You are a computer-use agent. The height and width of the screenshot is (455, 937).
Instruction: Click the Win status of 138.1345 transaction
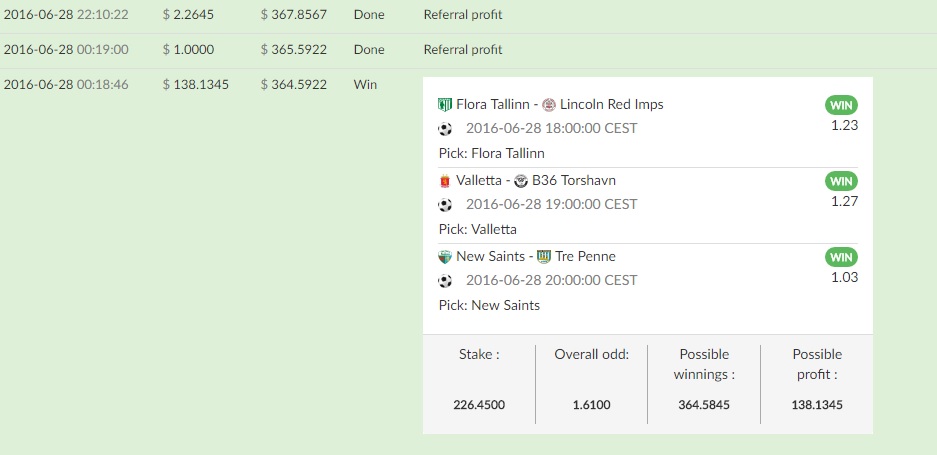[x=365, y=85]
